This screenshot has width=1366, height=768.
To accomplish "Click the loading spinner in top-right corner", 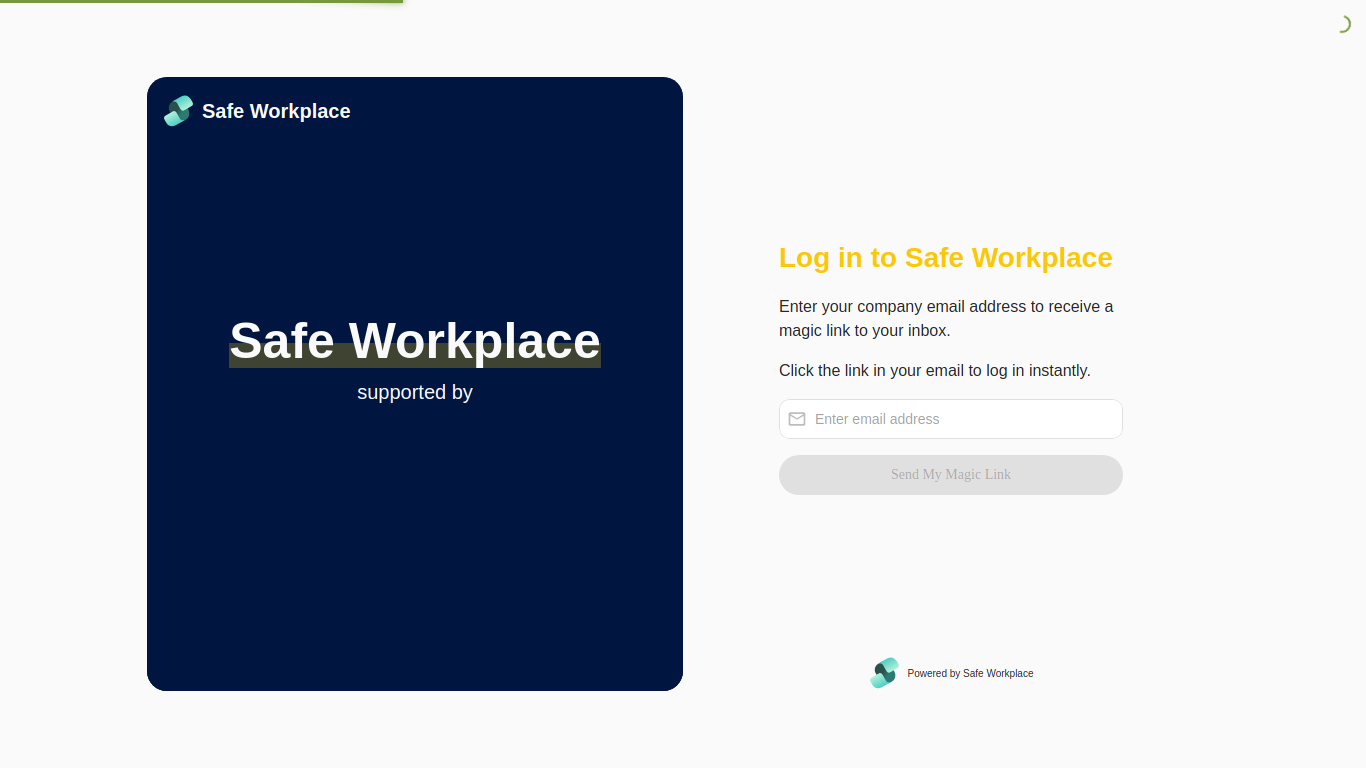I will coord(1343,25).
